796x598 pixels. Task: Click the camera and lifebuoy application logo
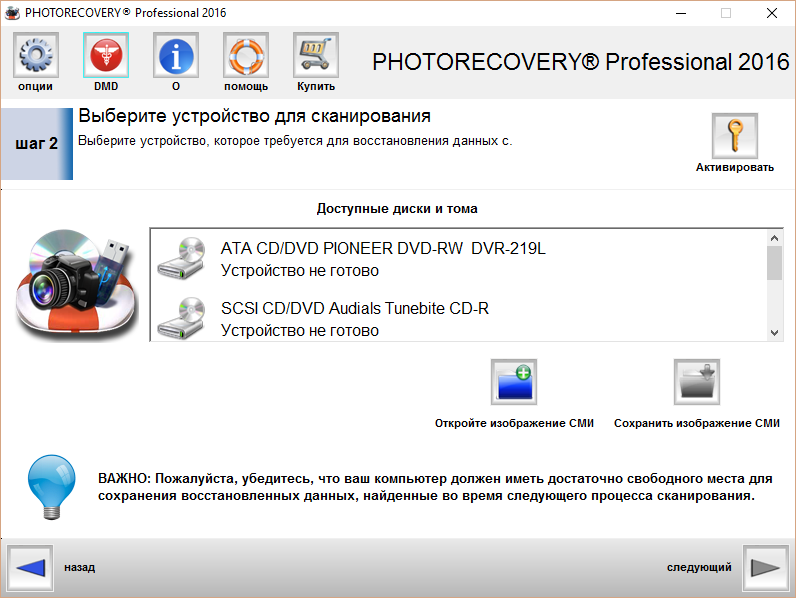76,285
